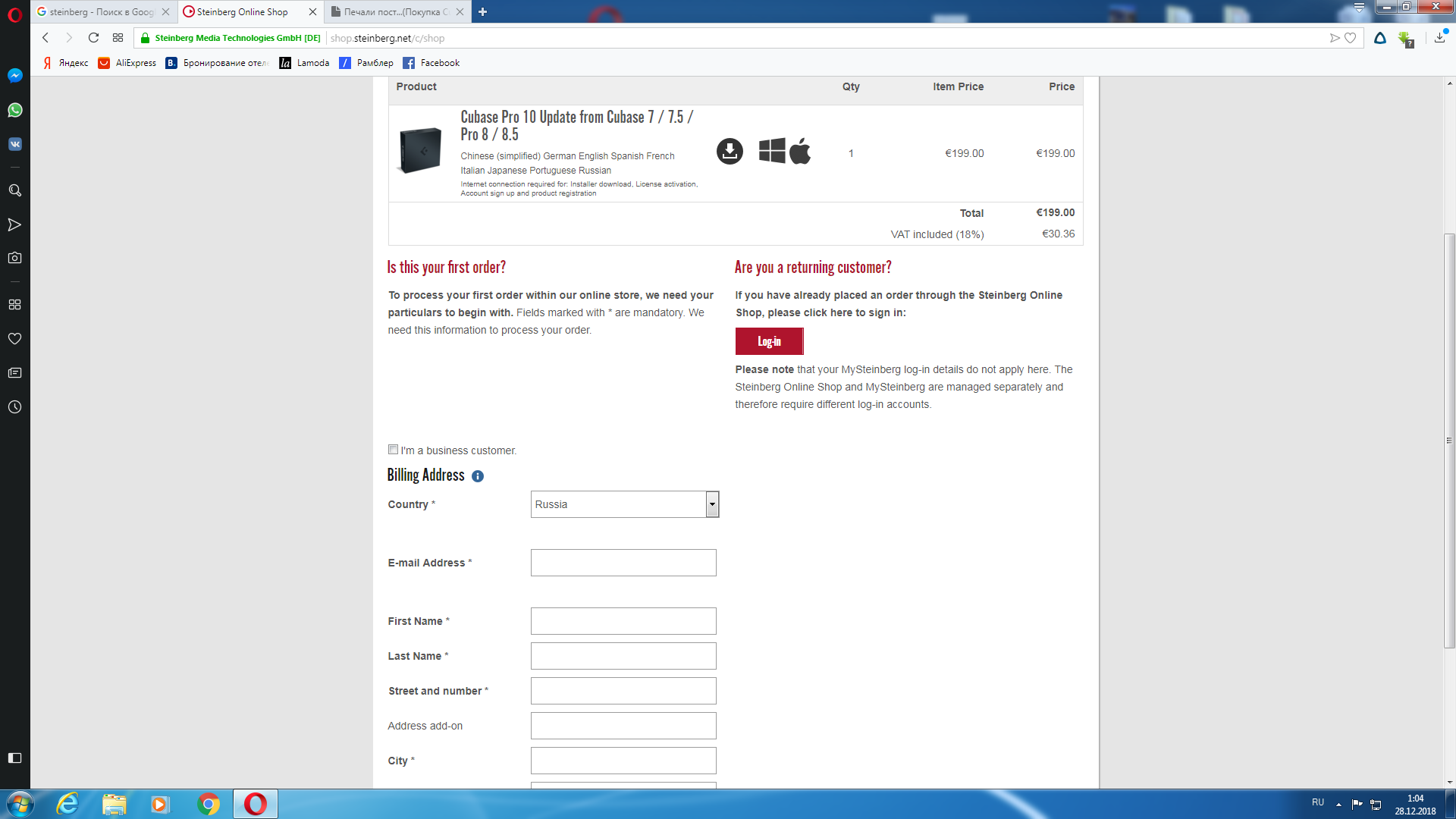Expand the Country dropdown
Screen dimensions: 1456x819
coord(711,504)
